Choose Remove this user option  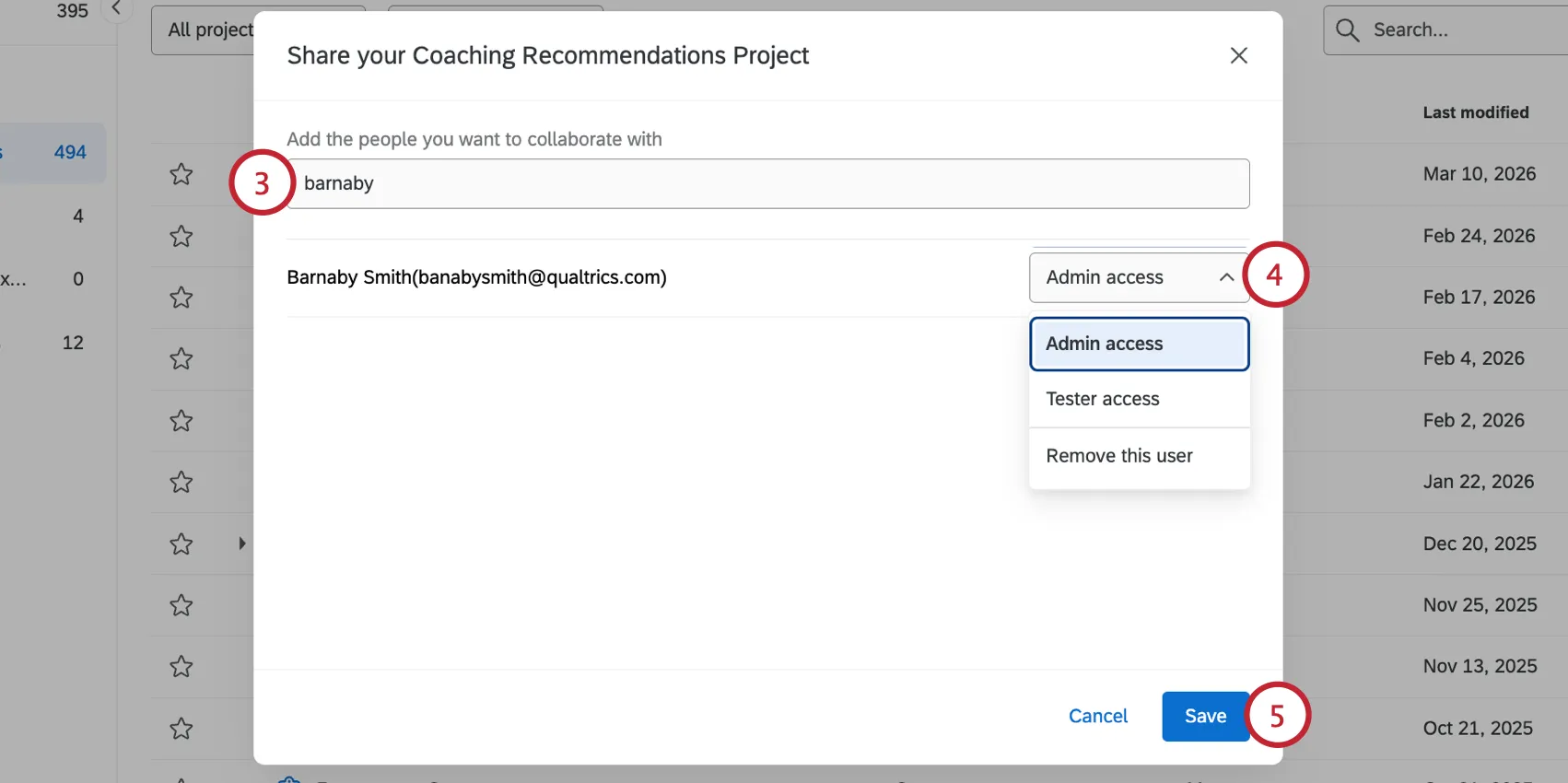[1139, 456]
